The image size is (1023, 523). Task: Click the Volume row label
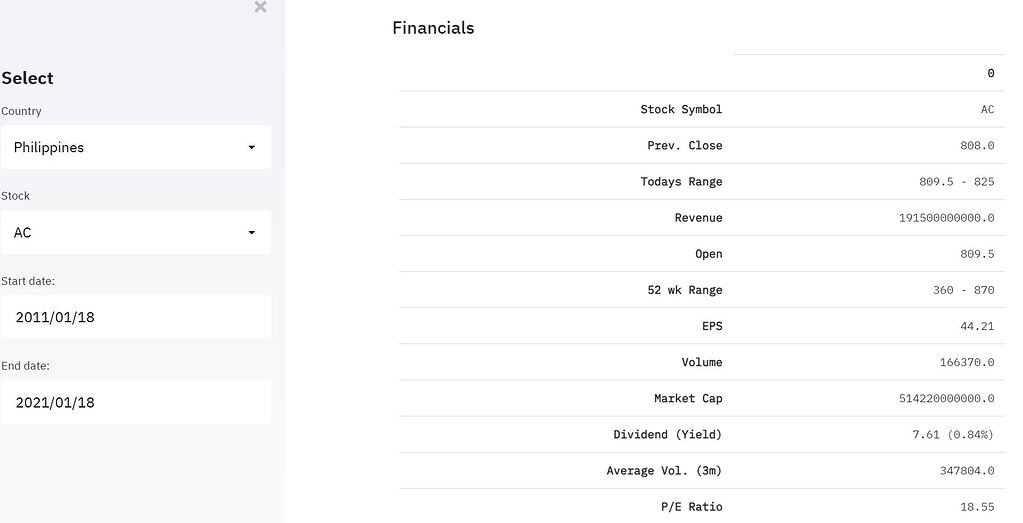[x=701, y=362]
